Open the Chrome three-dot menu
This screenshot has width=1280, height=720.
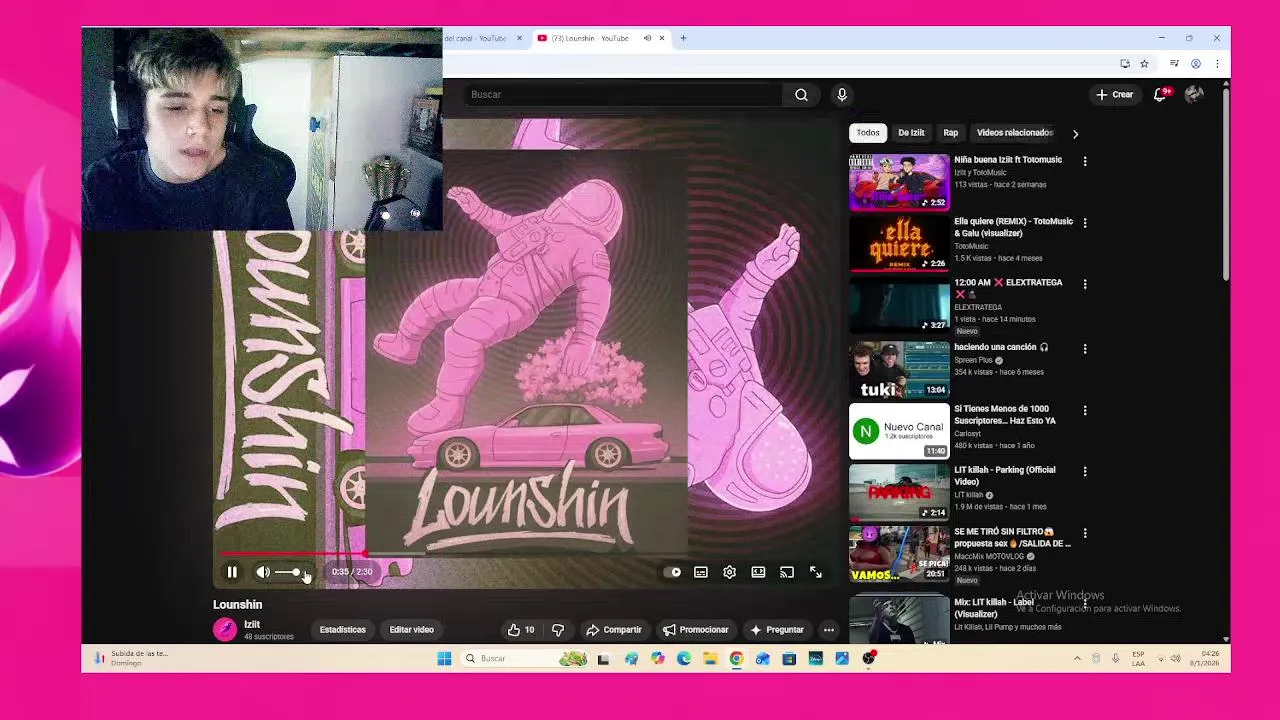[x=1217, y=64]
